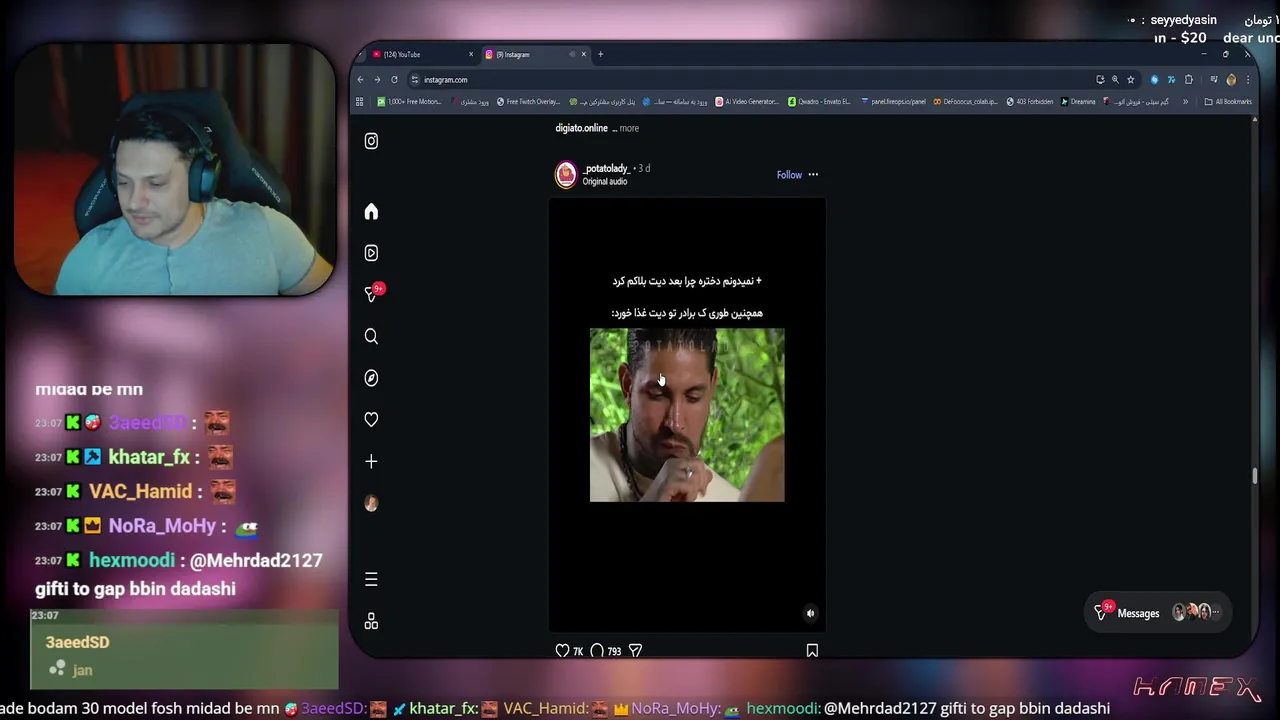The width and height of the screenshot is (1280, 720).
Task: Click VAC_Hamid username in chat
Action: pos(140,491)
